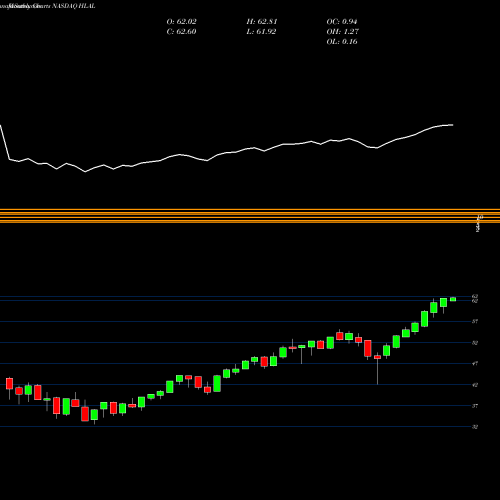Select the high value H: 62.81
The height and width of the screenshot is (500, 500).
(x=262, y=22)
